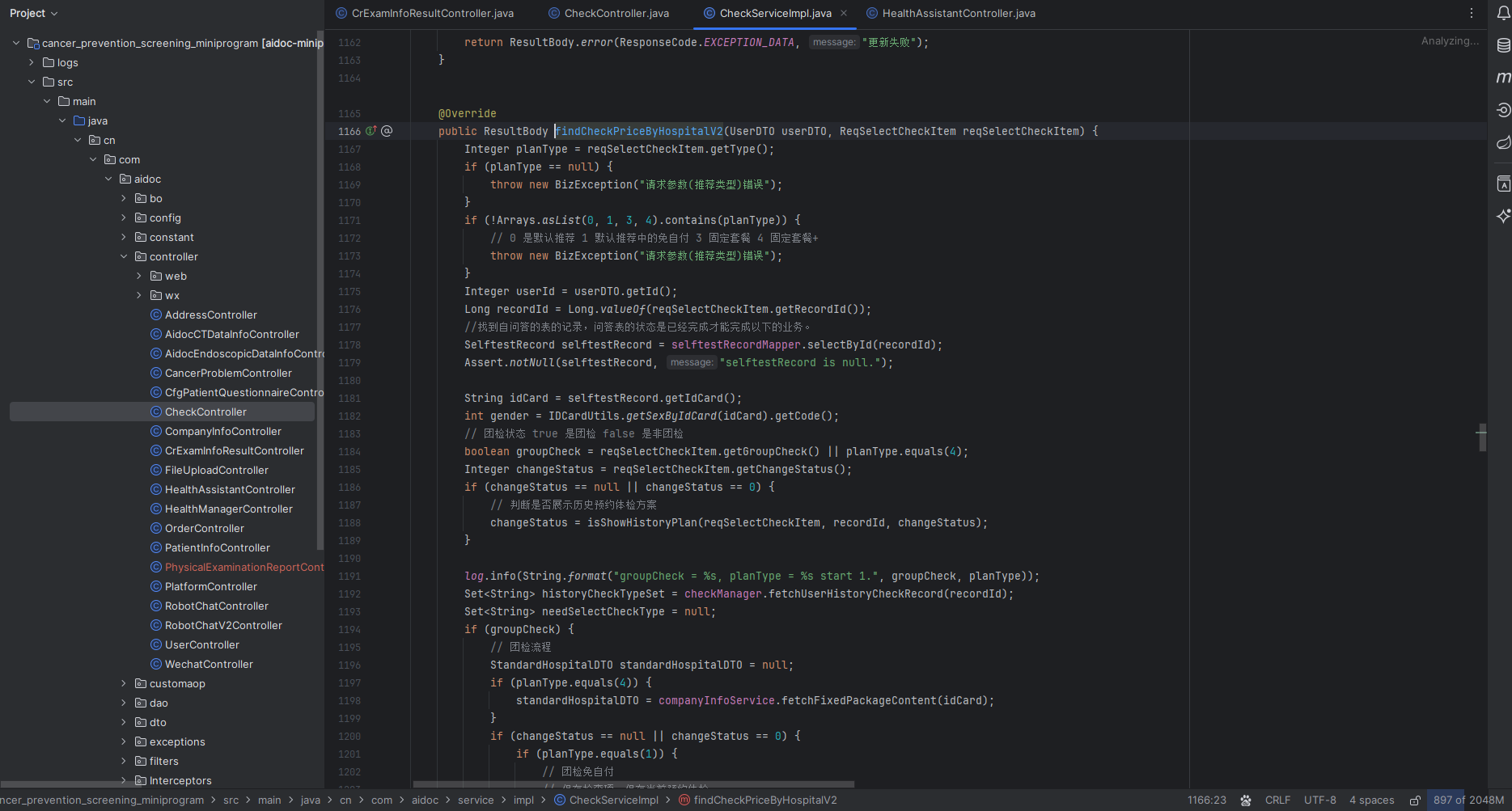Expand the bo package
Image resolution: width=1512 pixels, height=811 pixels.
coord(124,198)
